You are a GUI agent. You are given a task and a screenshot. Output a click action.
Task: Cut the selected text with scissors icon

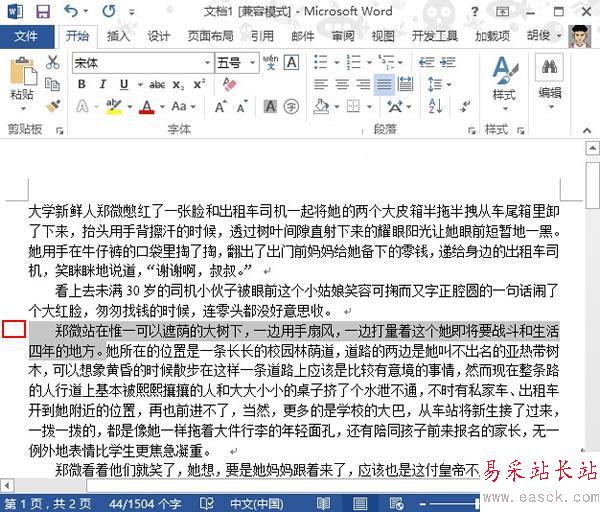tap(52, 62)
